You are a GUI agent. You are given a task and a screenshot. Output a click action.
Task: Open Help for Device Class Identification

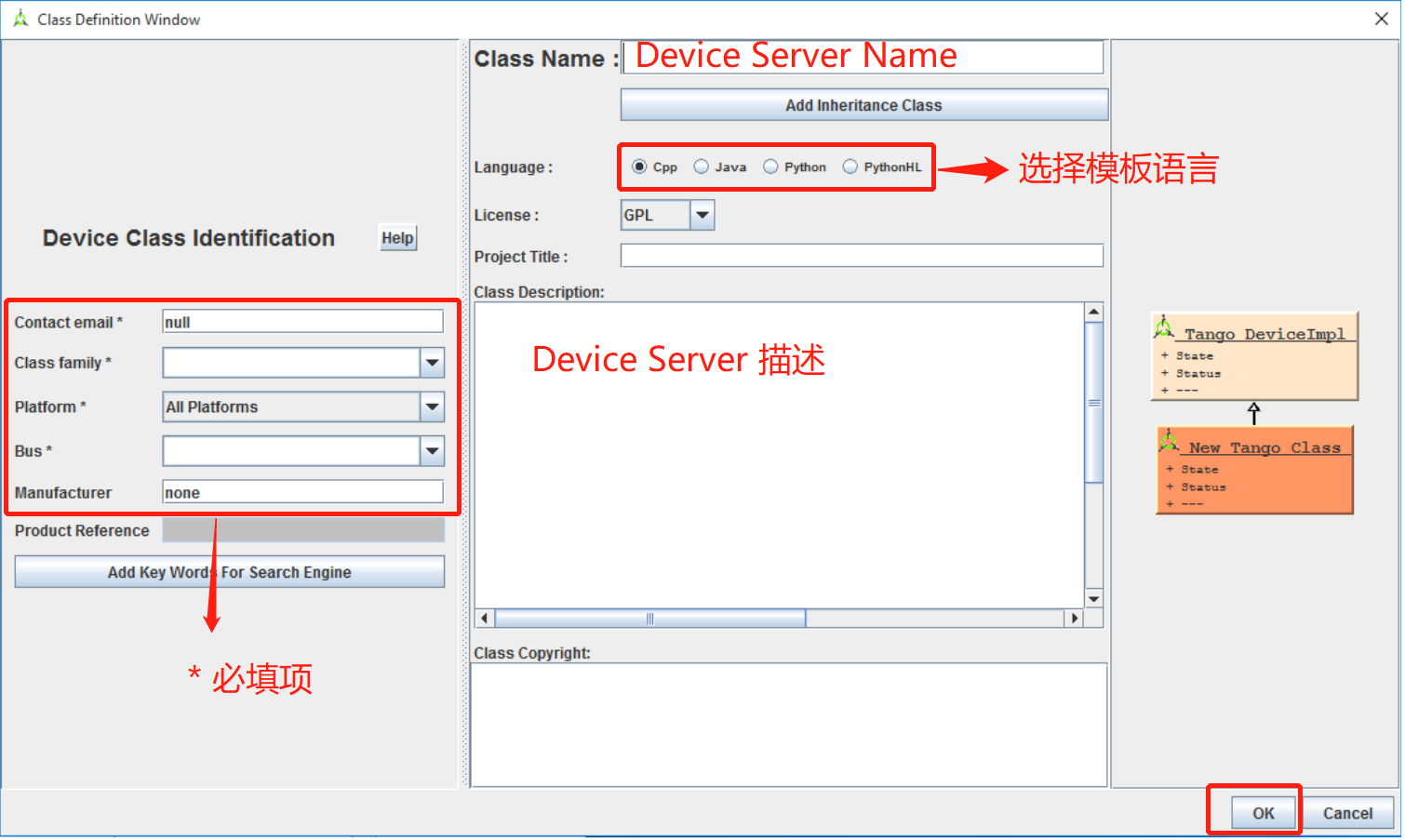(x=397, y=238)
